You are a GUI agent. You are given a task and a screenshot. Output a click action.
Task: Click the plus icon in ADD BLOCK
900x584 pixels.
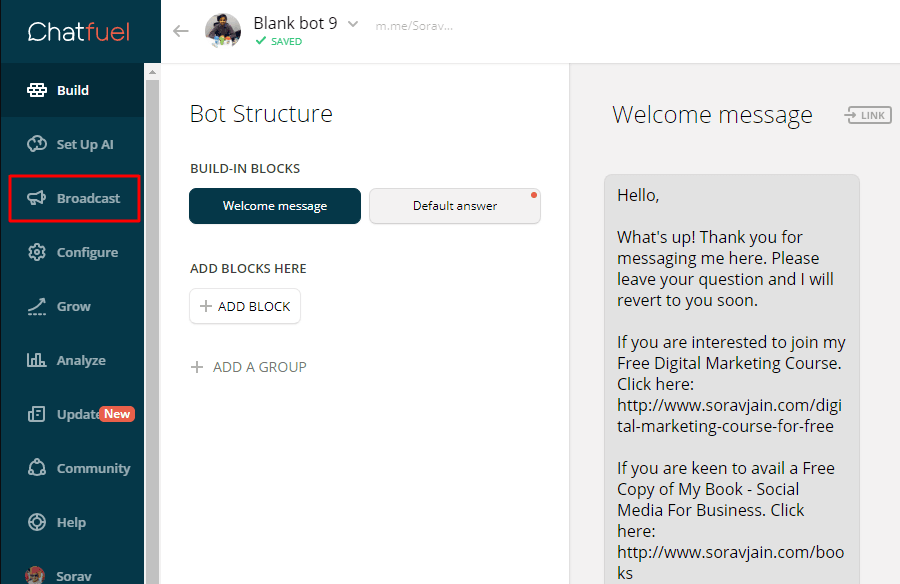(205, 306)
